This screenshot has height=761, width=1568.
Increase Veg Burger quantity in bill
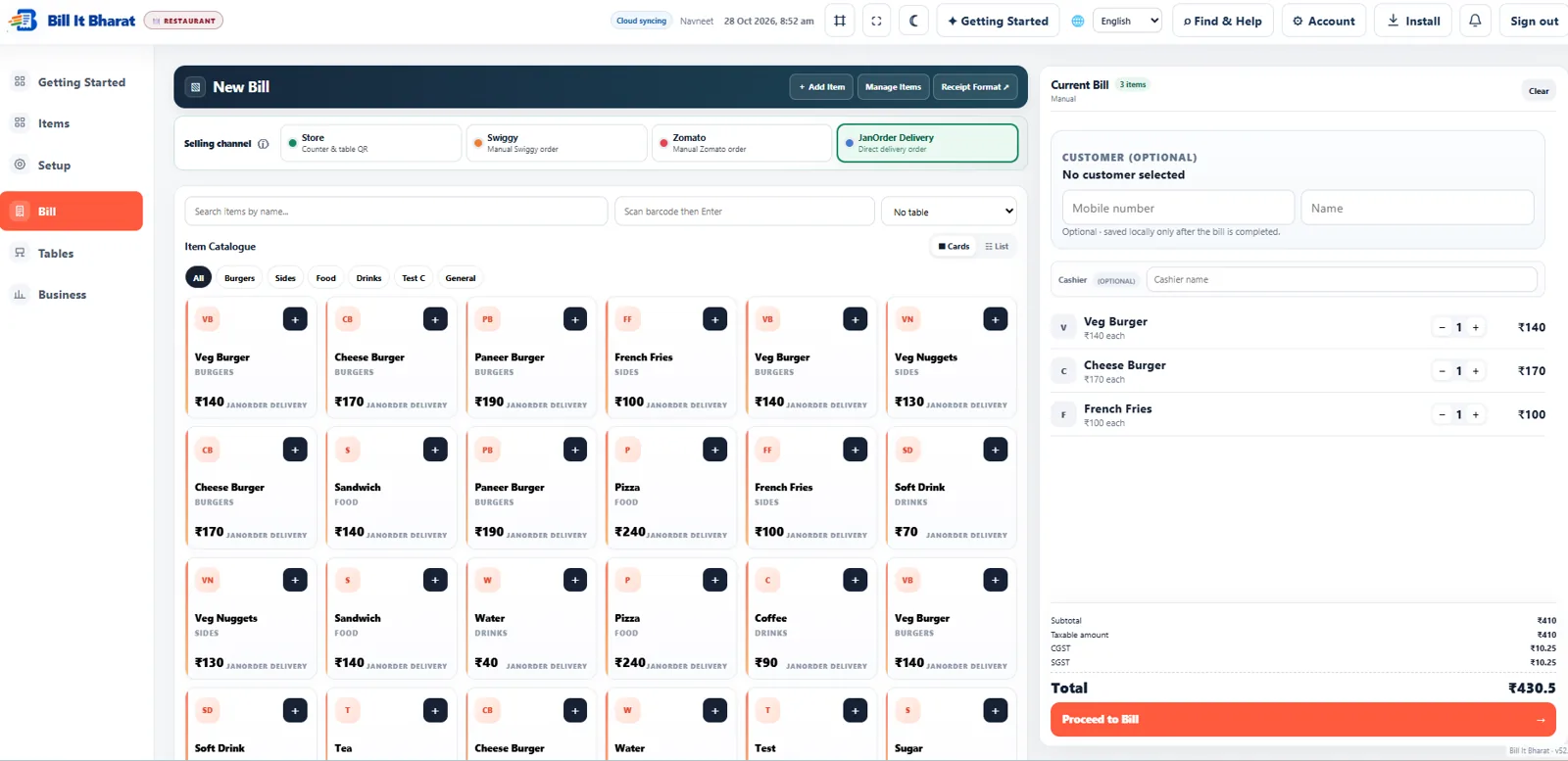pos(1476,328)
